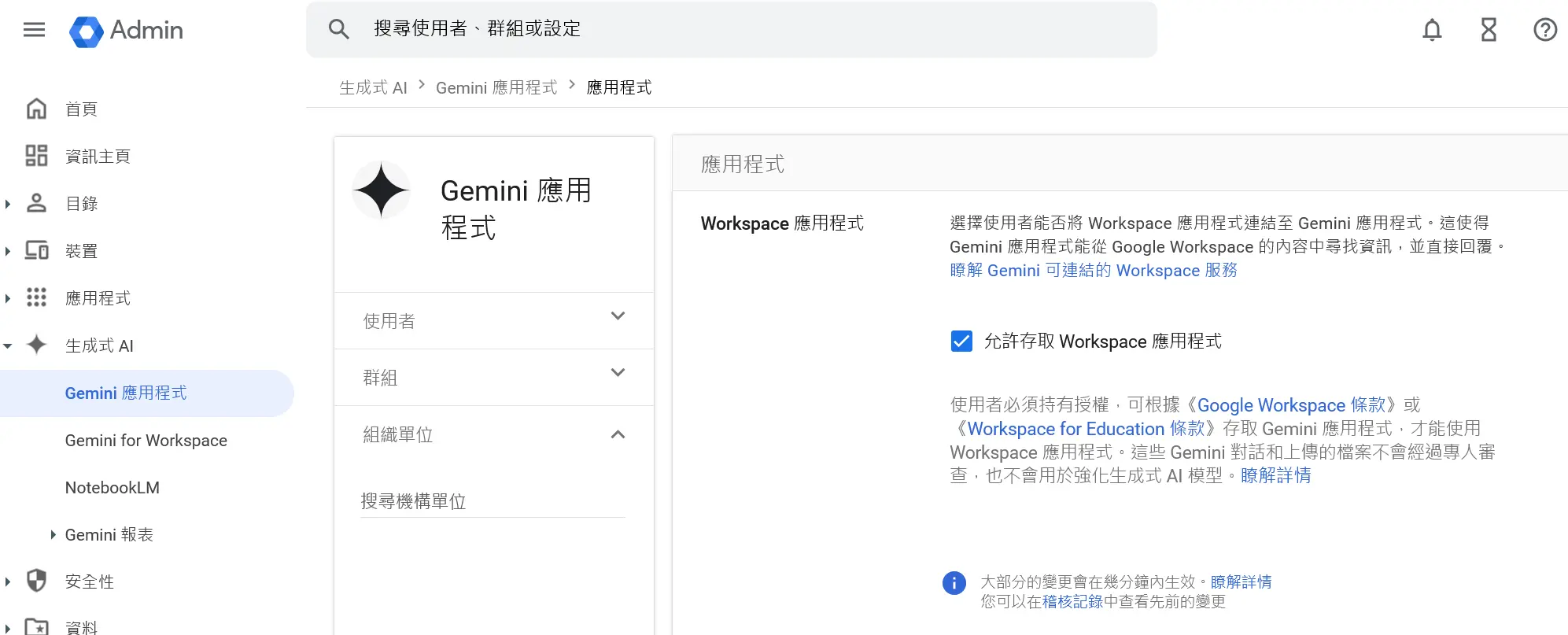The image size is (1568, 635).
Task: Expand the 應用程式 sidebar arrow
Action: [8, 298]
